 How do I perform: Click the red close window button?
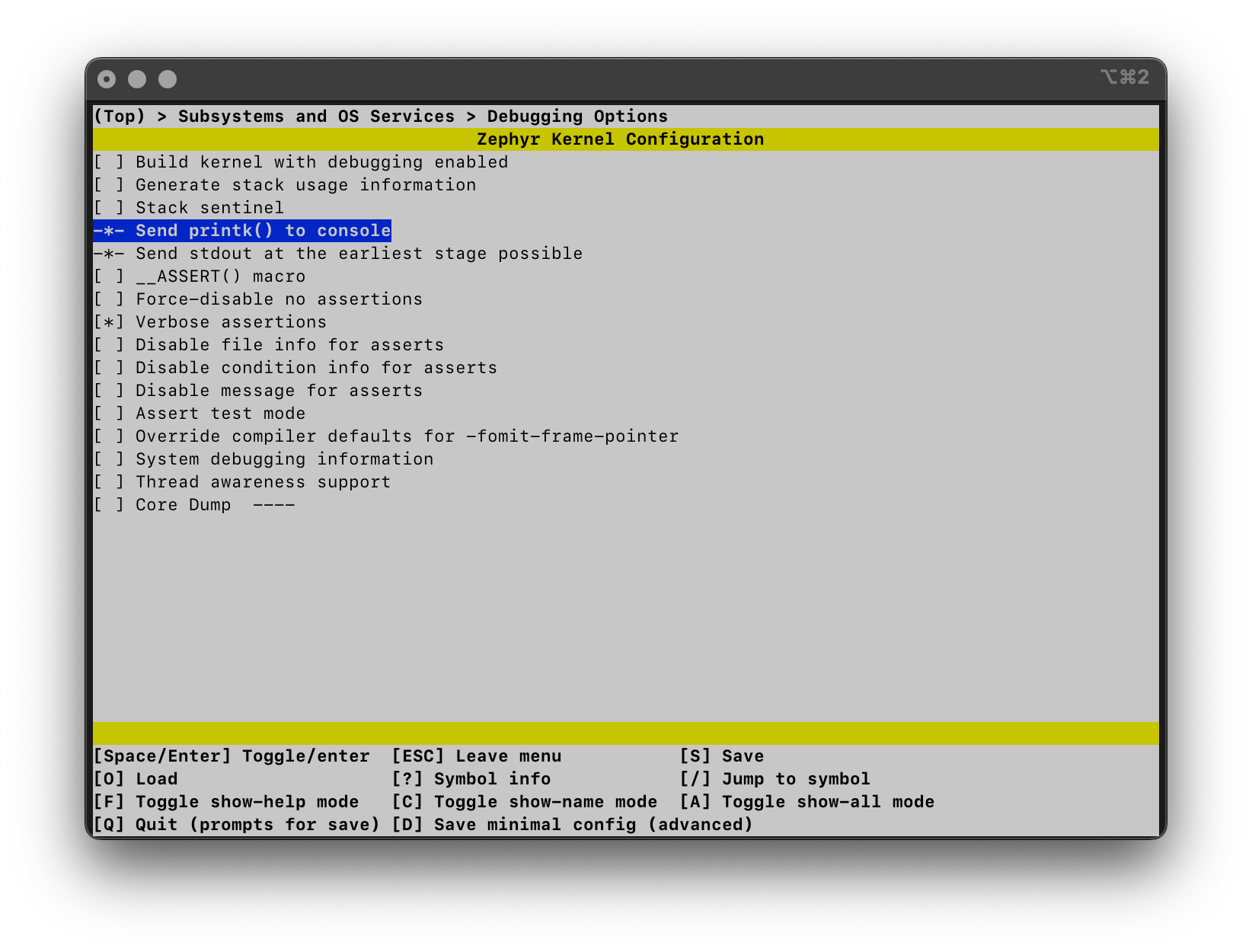tap(107, 79)
